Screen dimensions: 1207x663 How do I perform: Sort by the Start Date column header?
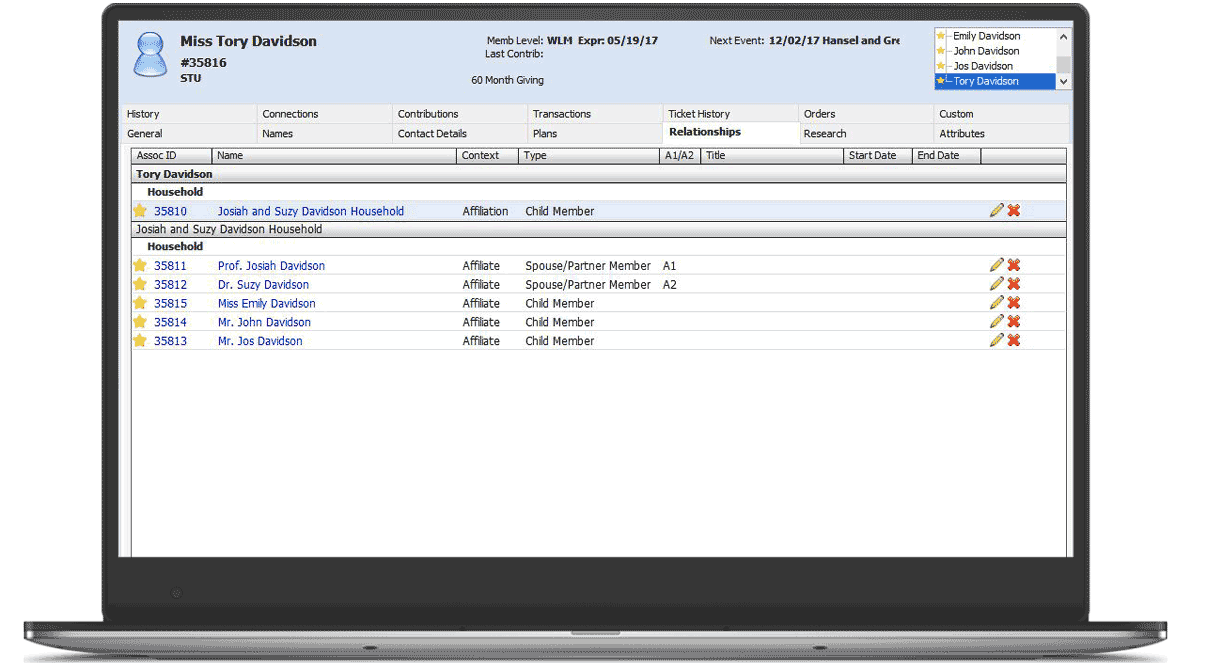coord(872,156)
